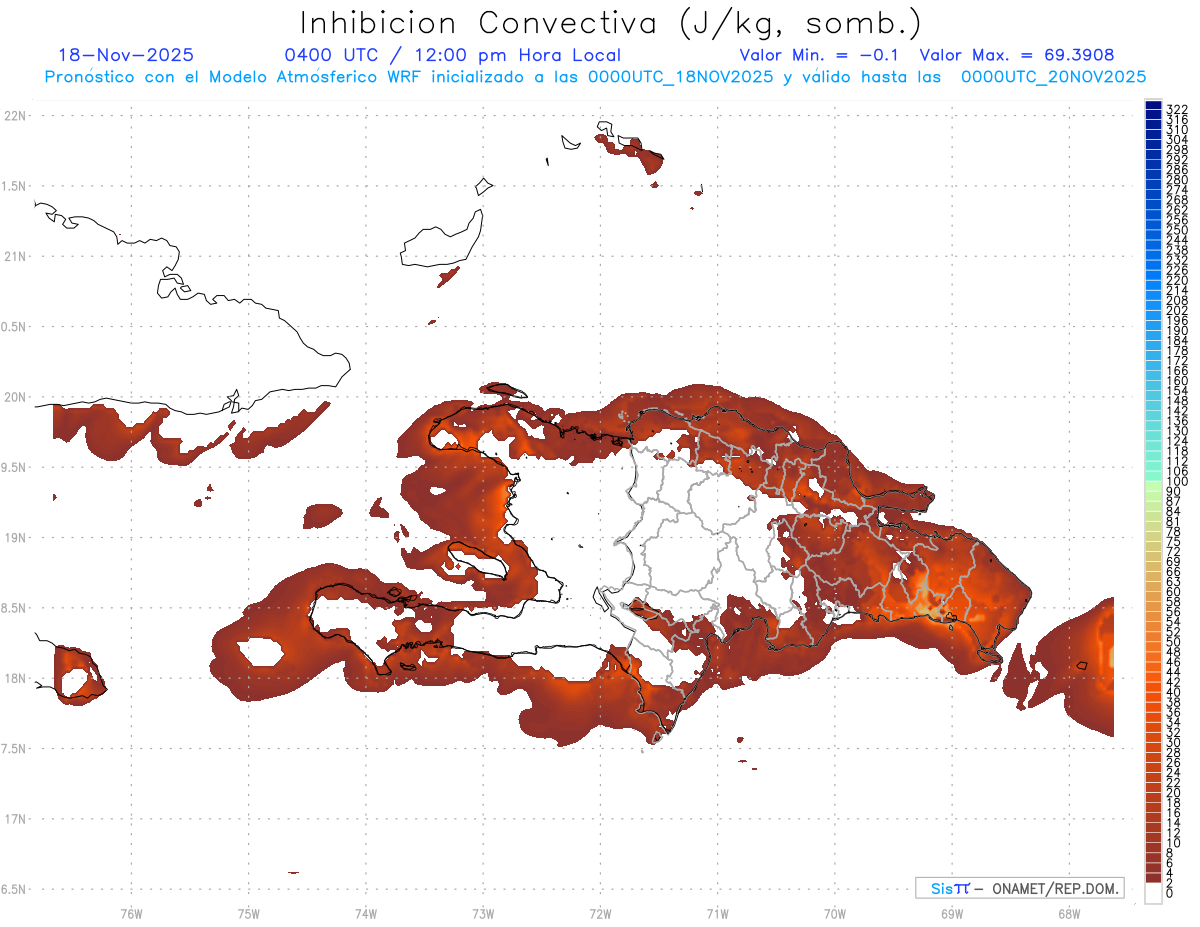Click the "68W" longitude label
The image size is (1200, 927).
[x=1068, y=913]
